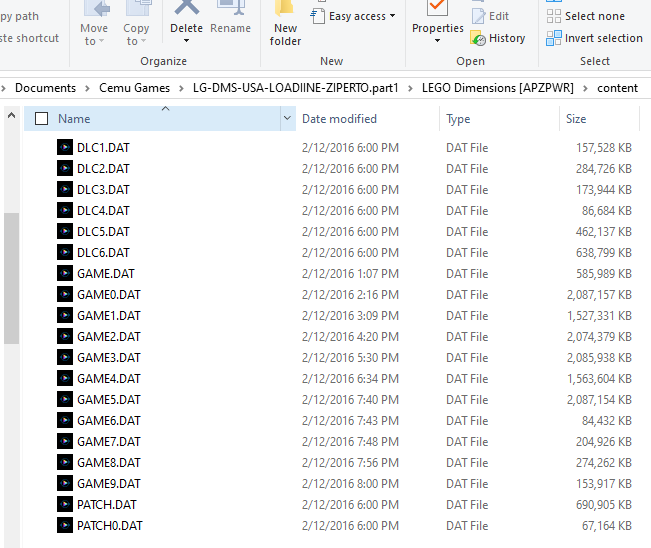
Task: Click the content breadcrumb segment
Action: tap(617, 88)
